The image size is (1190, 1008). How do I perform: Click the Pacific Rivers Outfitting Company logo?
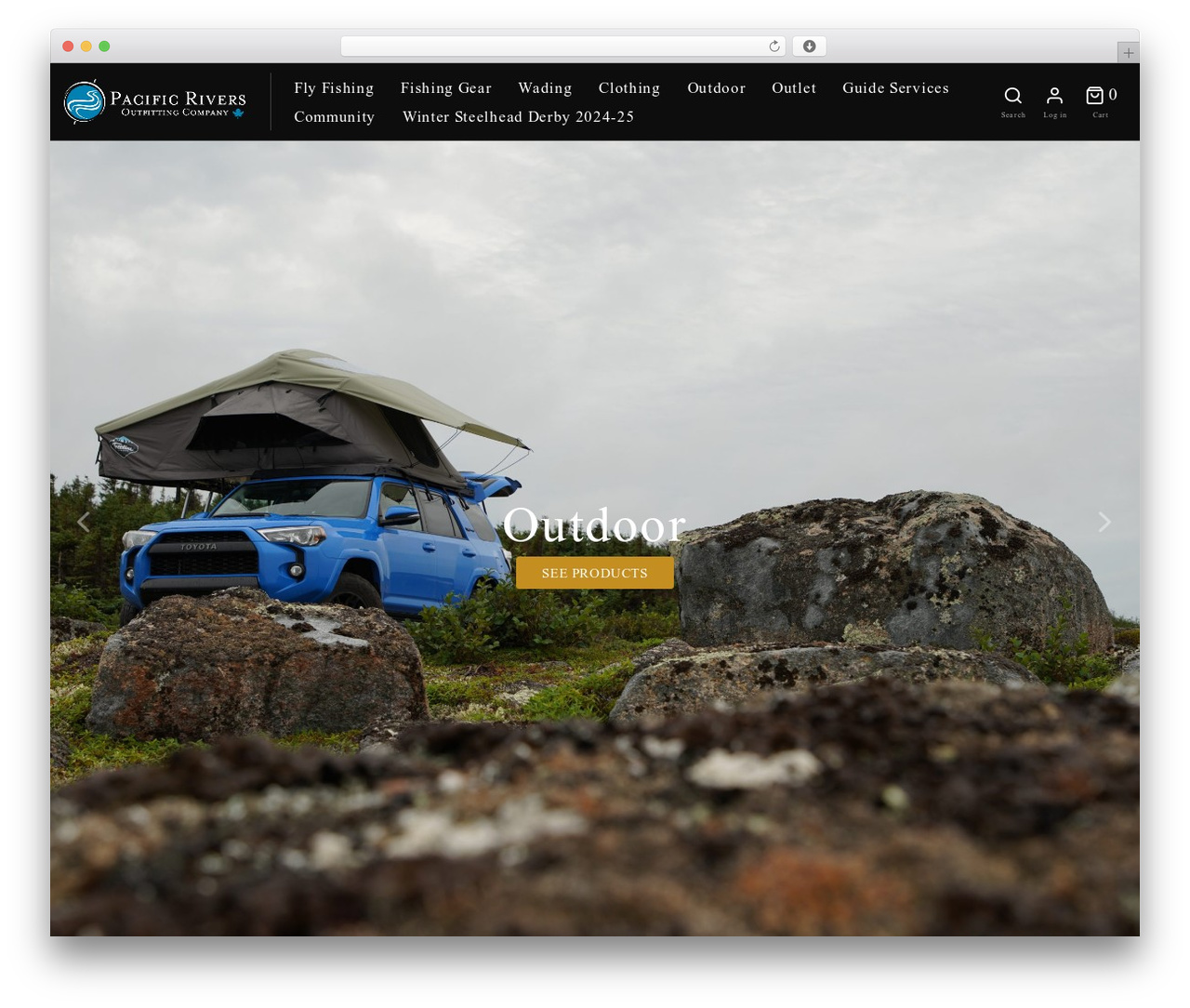pyautogui.click(x=154, y=102)
